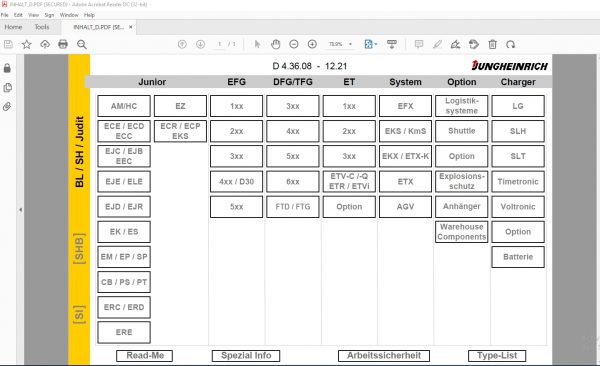Click the Arbeitssicherheit button
This screenshot has height=366, width=600.
(384, 356)
